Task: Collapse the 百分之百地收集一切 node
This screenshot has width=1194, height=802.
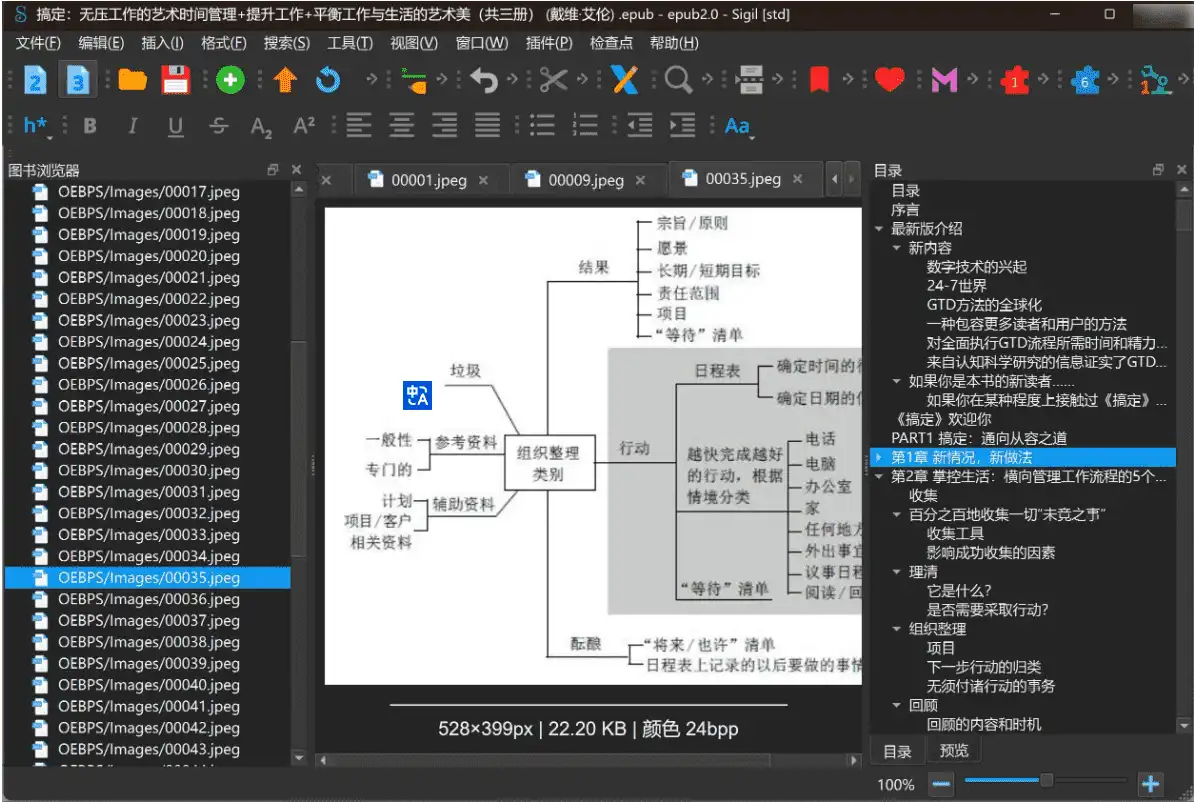Action: click(896, 515)
